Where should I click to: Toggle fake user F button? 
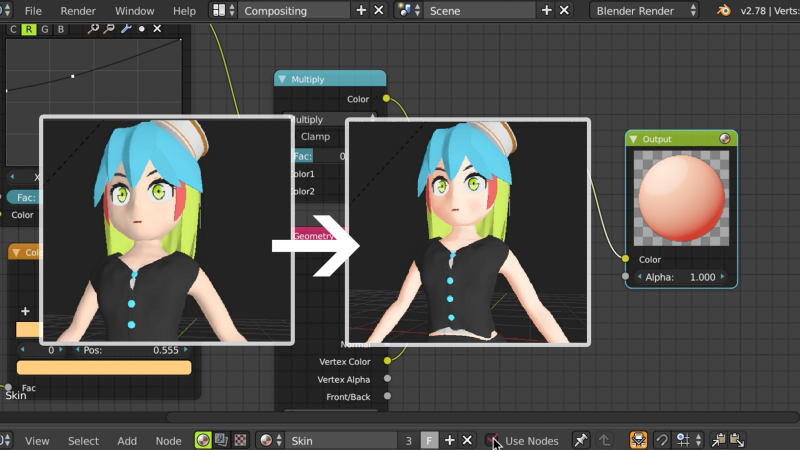pyautogui.click(x=429, y=440)
